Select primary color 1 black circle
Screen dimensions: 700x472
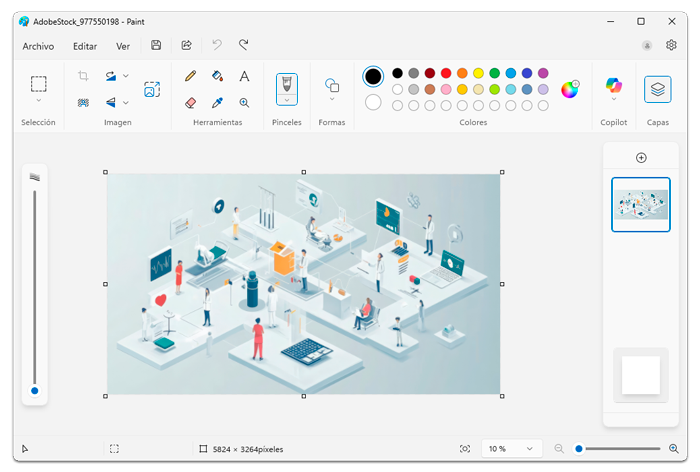[x=373, y=76]
